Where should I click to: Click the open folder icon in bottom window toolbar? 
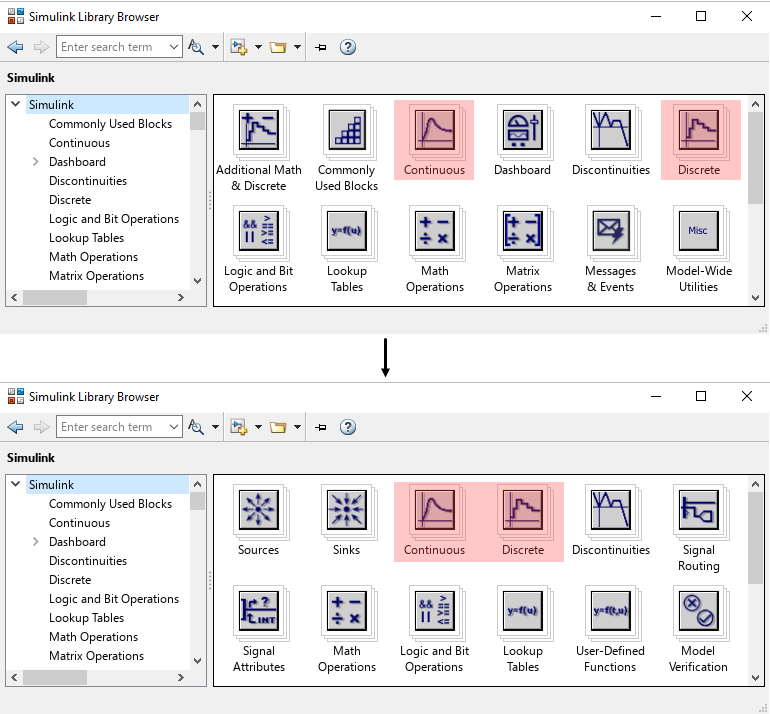[x=278, y=427]
